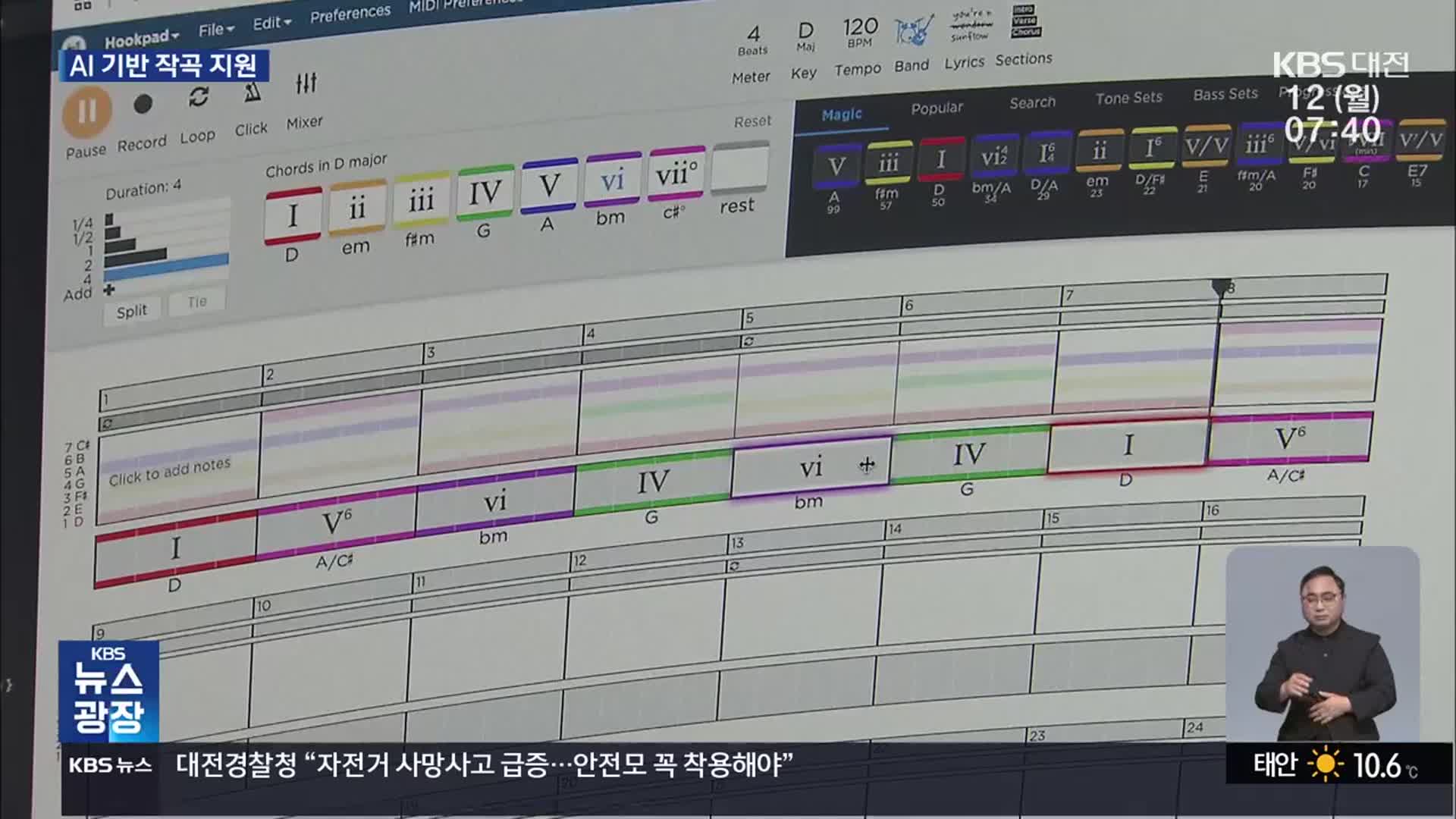Select vi (bm) chord in measure 5
1456x819 pixels.
click(x=811, y=466)
